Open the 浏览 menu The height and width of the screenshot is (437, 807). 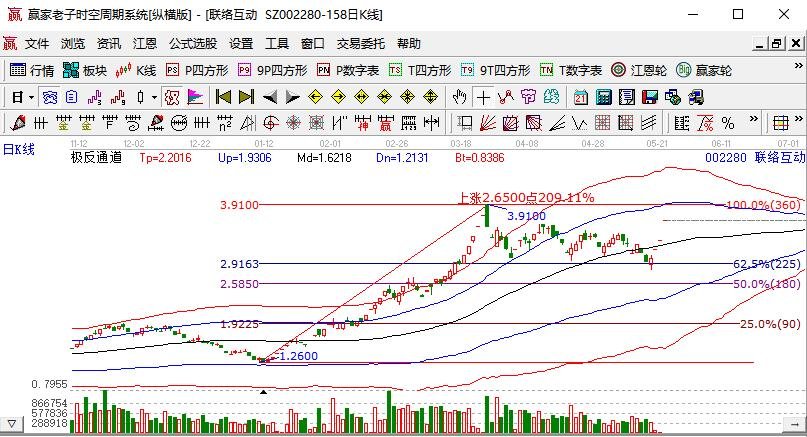(x=73, y=44)
